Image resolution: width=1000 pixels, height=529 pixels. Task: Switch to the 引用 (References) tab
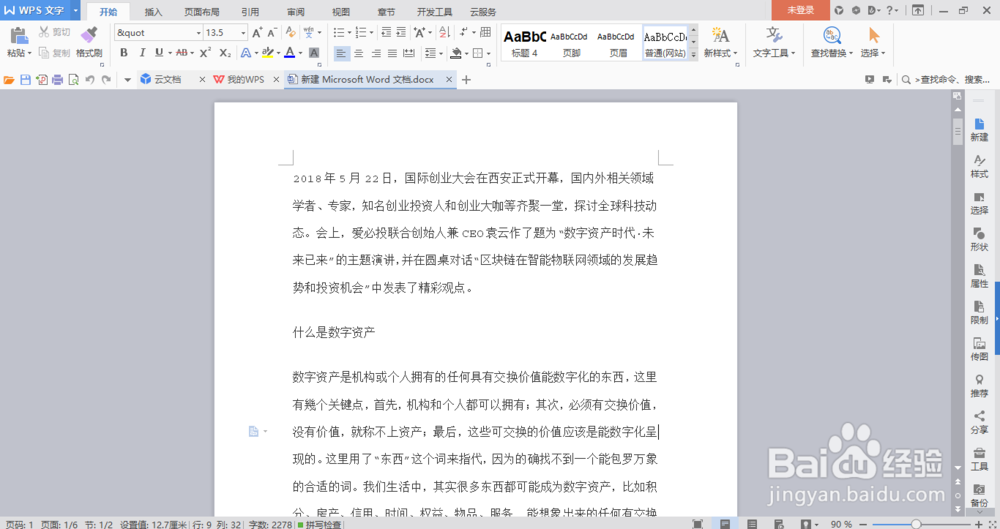(x=250, y=11)
